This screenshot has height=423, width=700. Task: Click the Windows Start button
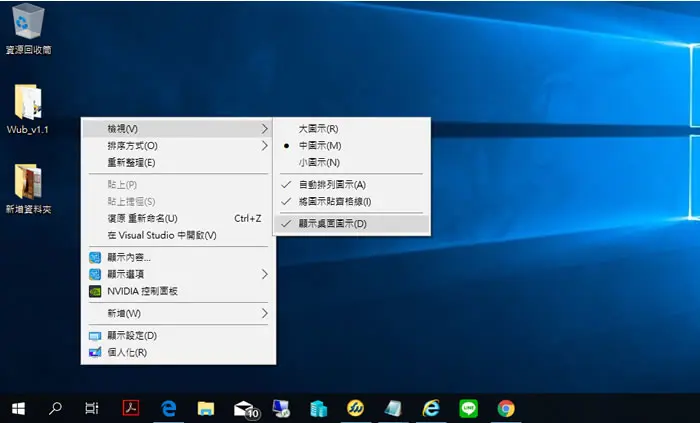(x=18, y=408)
